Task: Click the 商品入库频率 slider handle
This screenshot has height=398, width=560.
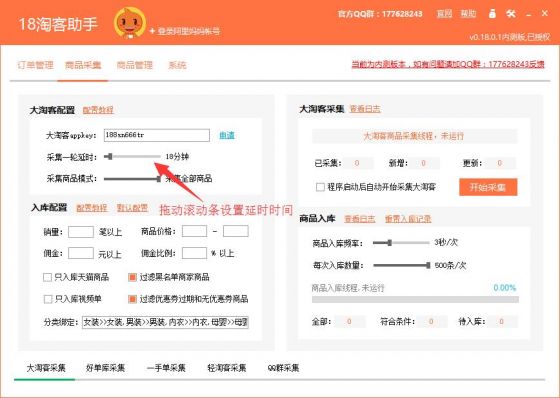Action: coord(390,243)
